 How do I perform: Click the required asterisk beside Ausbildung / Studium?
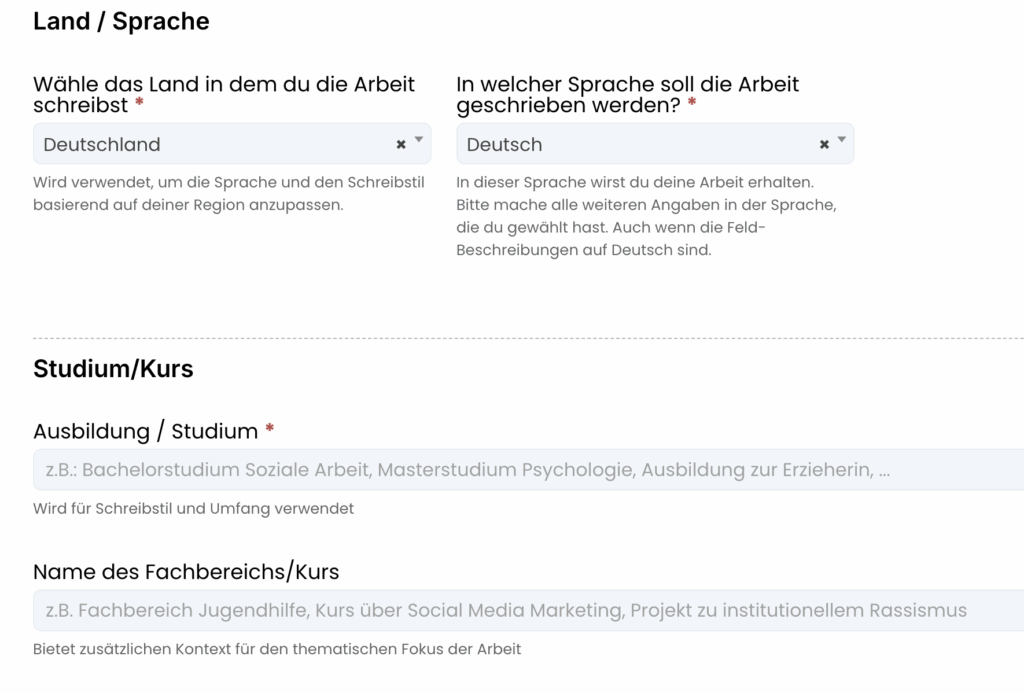point(269,431)
